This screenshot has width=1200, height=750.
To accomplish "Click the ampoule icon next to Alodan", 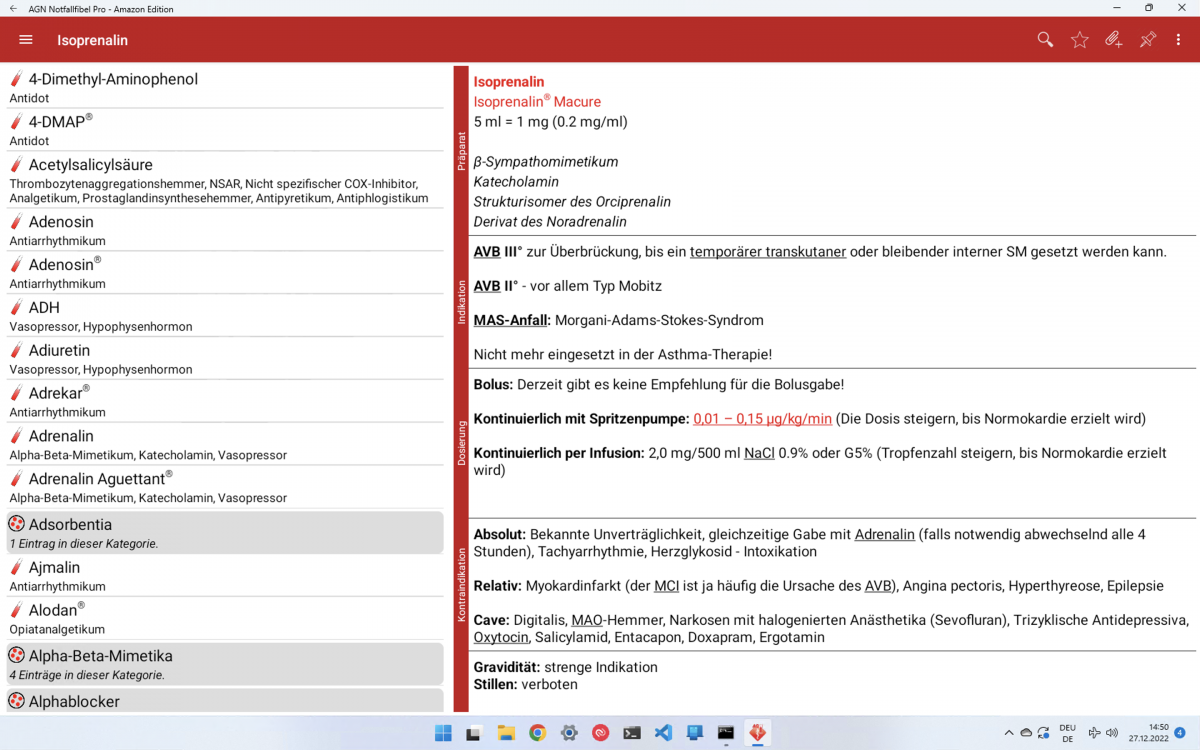I will pos(17,611).
